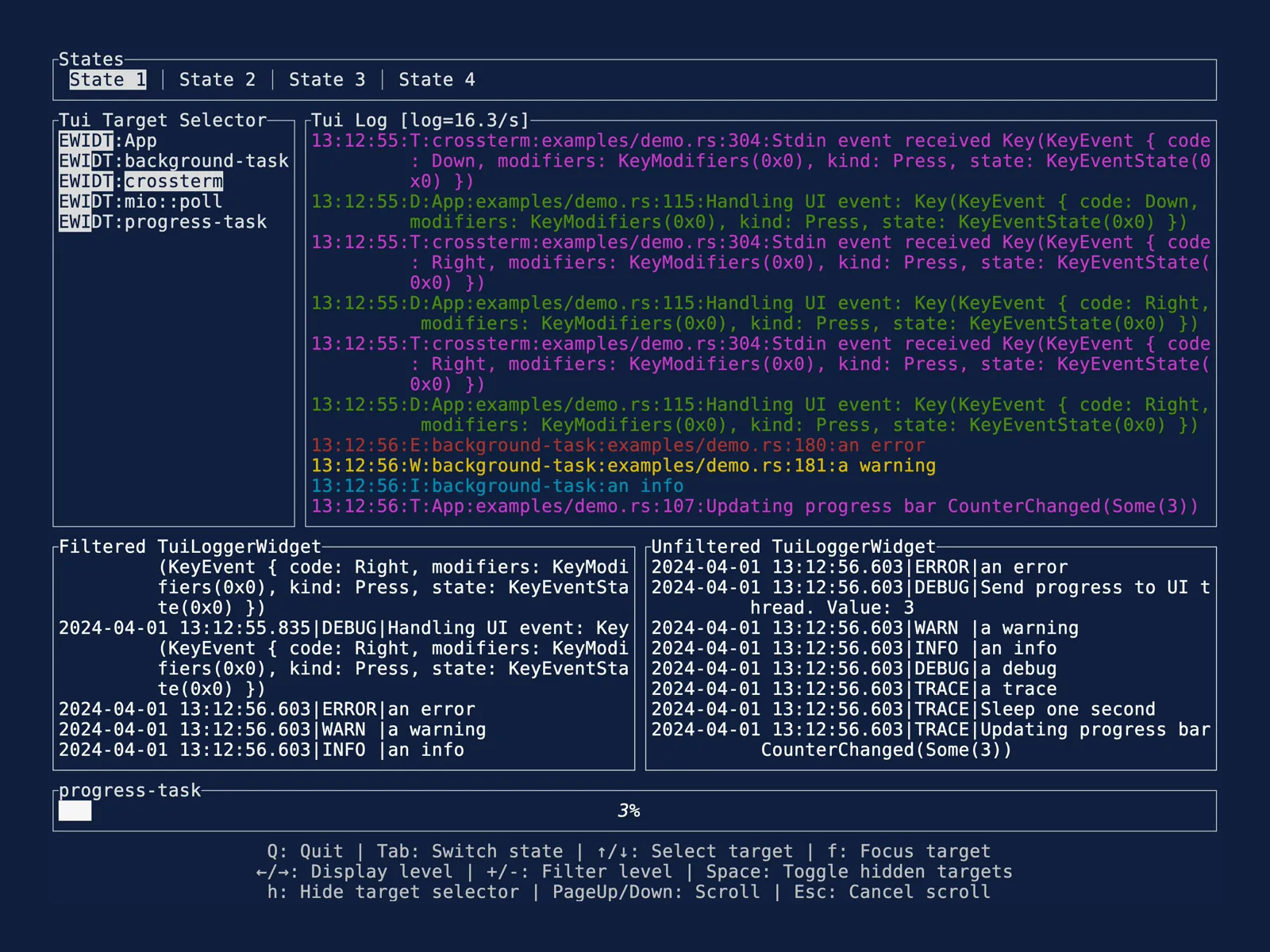Select the State 4 tab

(x=437, y=79)
